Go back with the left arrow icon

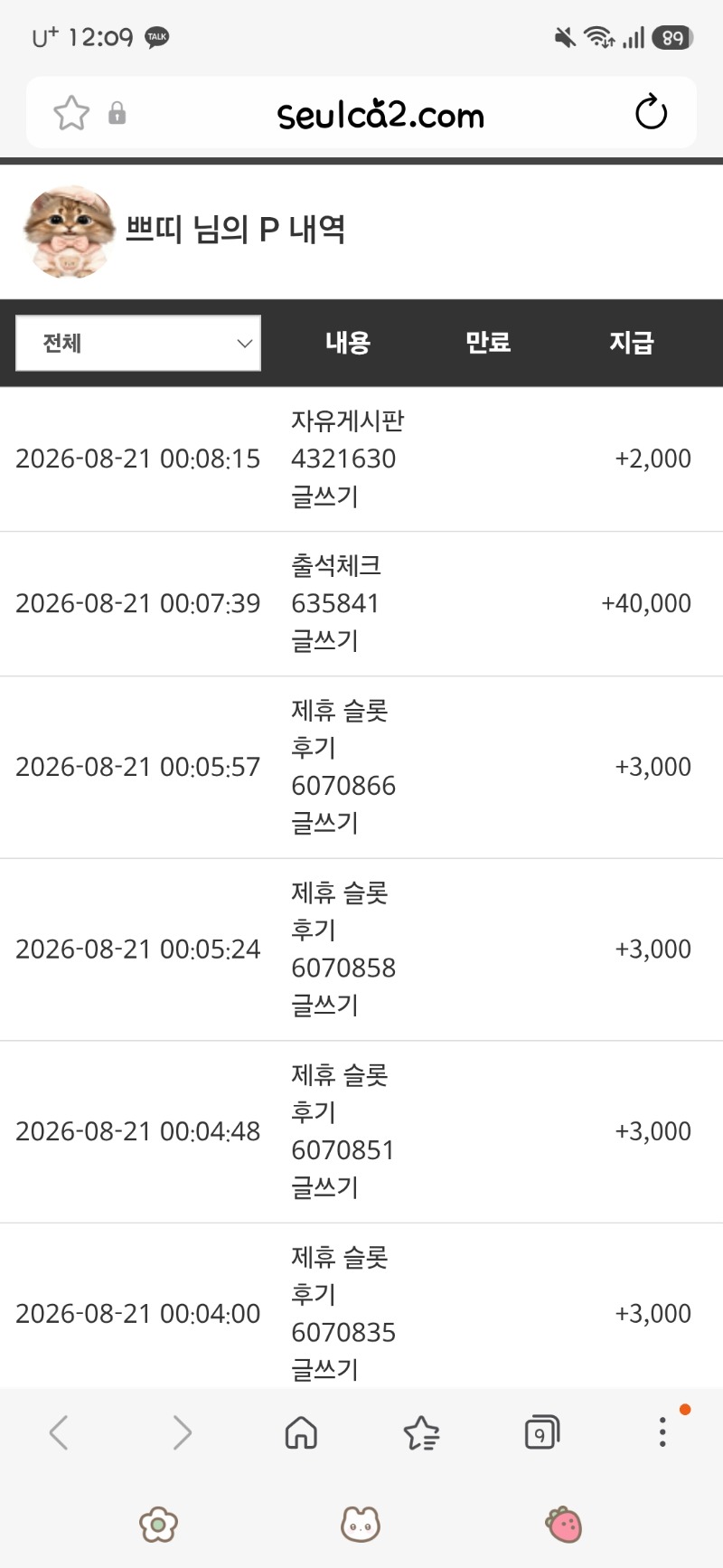point(59,1432)
